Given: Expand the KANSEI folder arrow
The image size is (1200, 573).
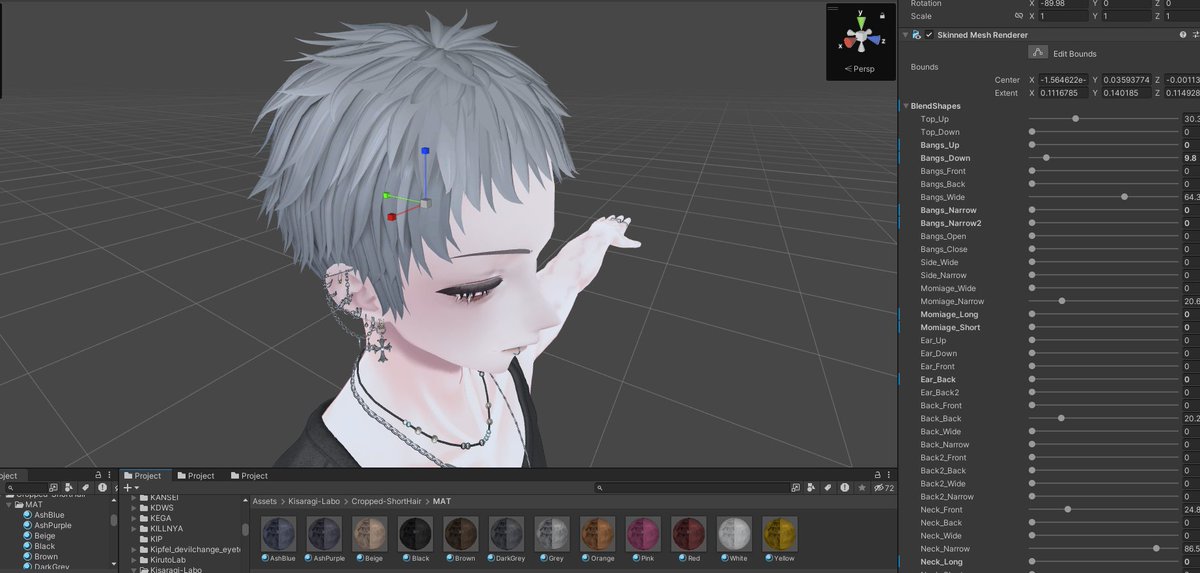Looking at the screenshot, I should point(133,497).
